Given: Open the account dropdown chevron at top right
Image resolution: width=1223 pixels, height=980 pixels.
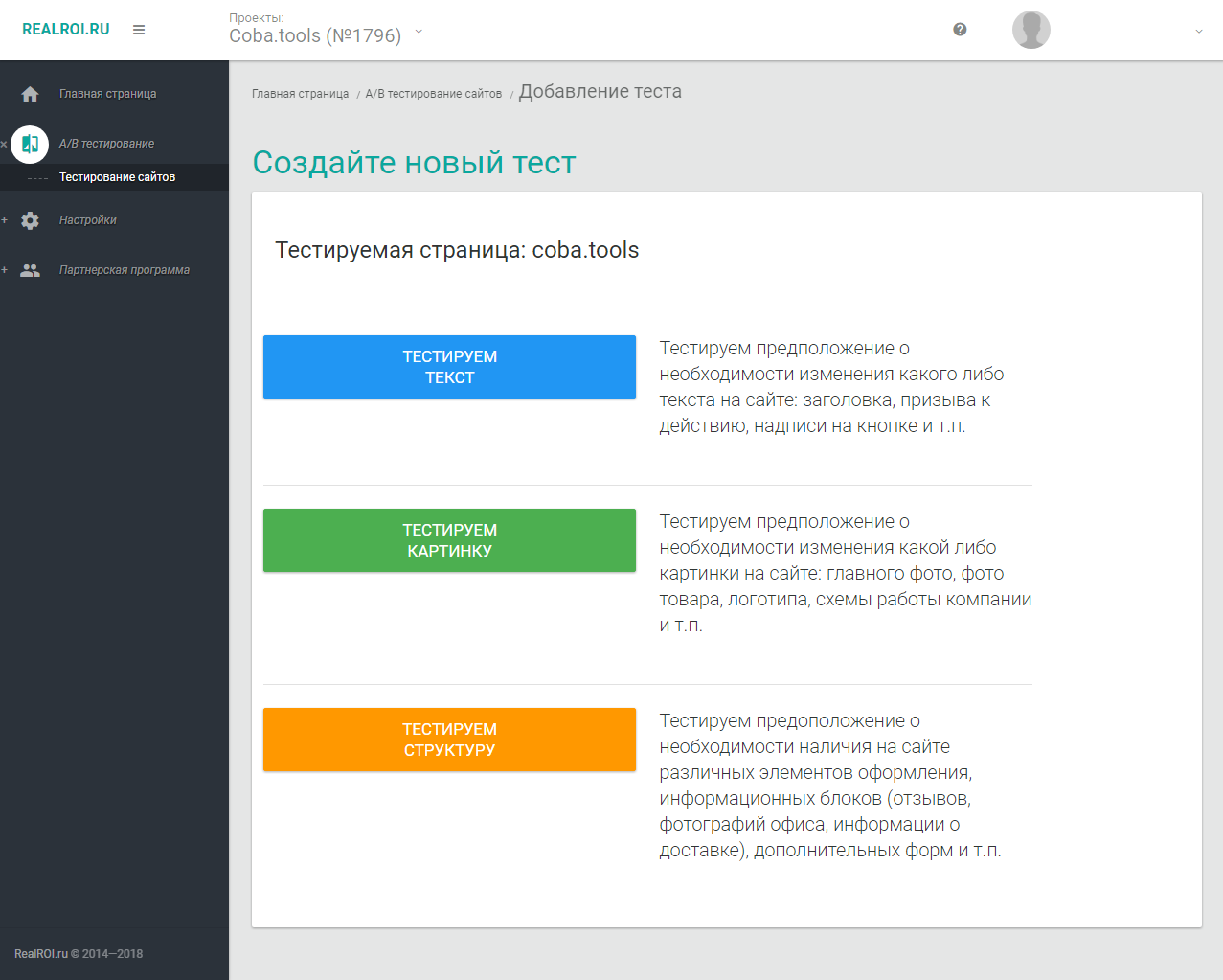Looking at the screenshot, I should pos(1198,30).
